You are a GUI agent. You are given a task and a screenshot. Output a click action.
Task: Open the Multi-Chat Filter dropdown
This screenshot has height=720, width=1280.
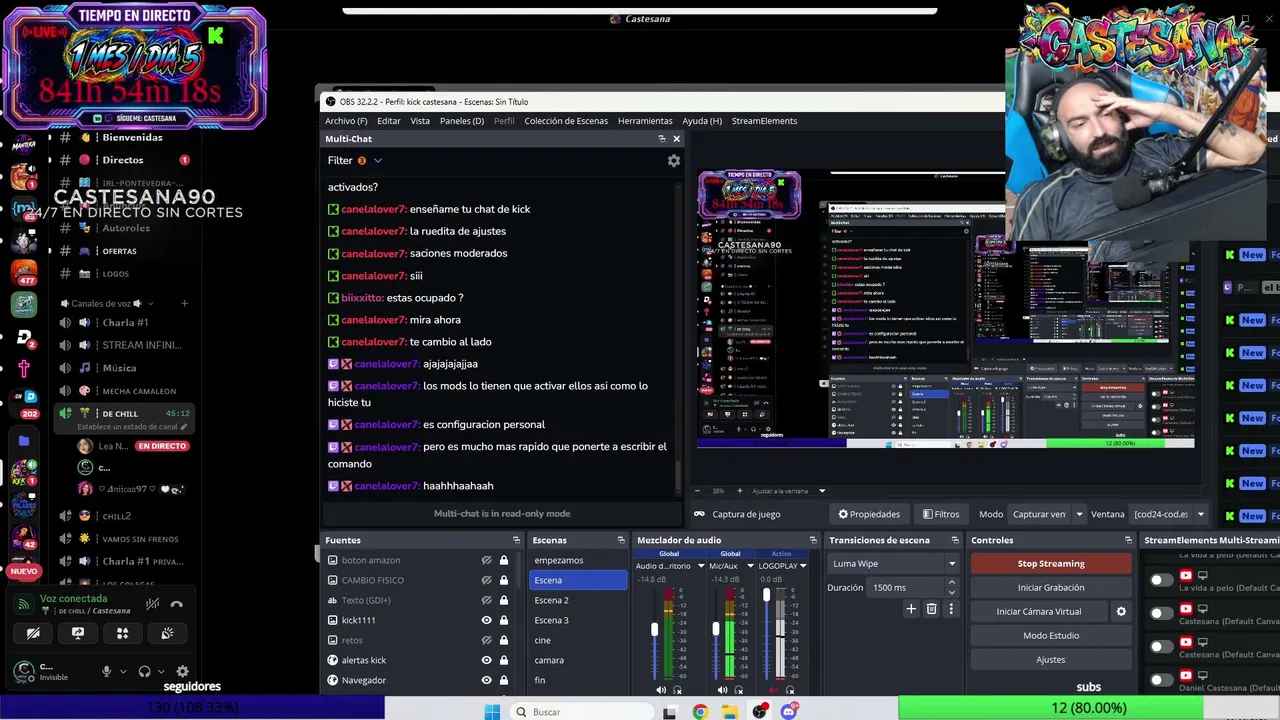355,160
